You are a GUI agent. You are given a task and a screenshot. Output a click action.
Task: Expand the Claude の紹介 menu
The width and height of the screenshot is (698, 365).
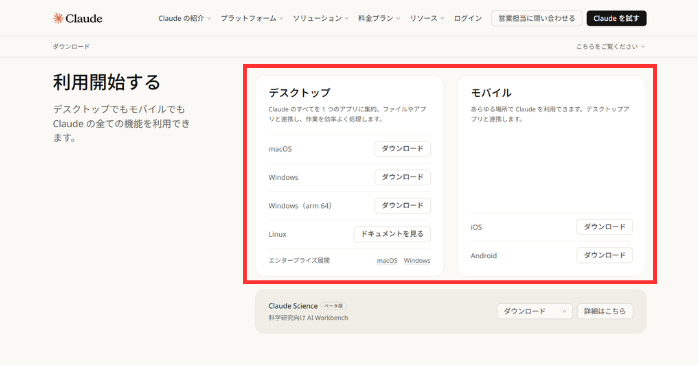185,18
